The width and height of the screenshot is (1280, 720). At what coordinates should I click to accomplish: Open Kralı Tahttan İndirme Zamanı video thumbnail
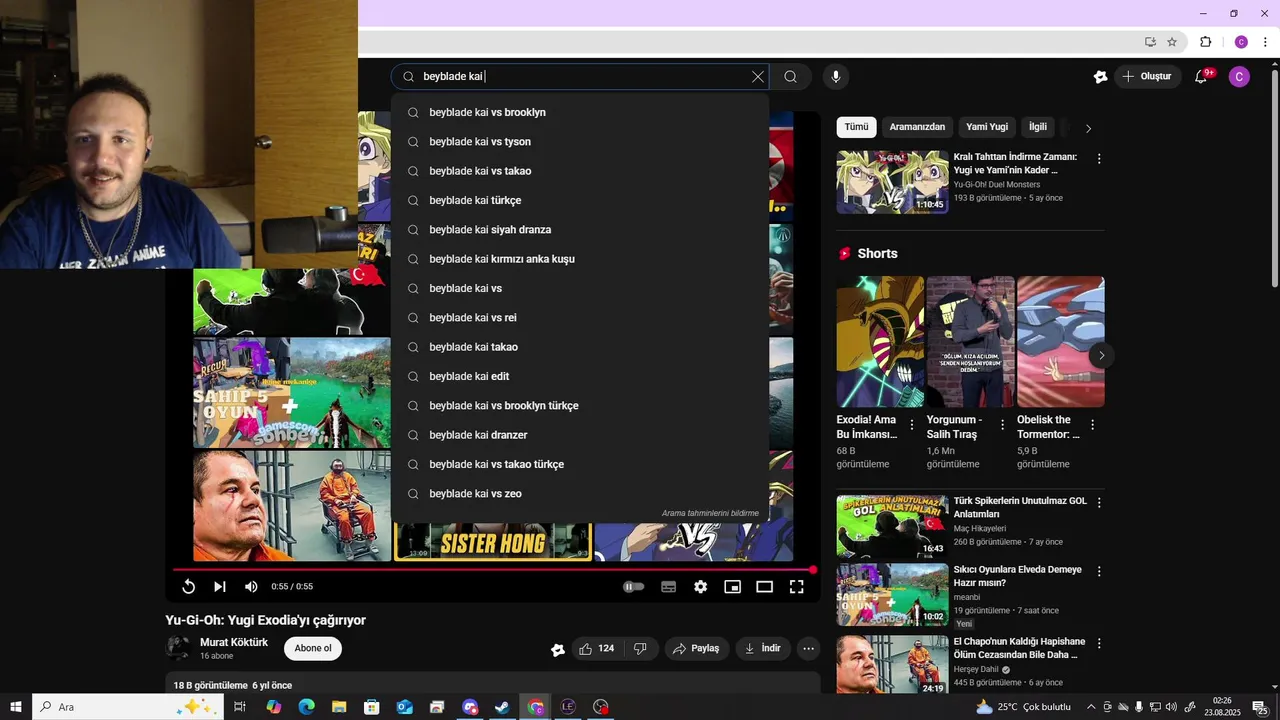point(892,182)
